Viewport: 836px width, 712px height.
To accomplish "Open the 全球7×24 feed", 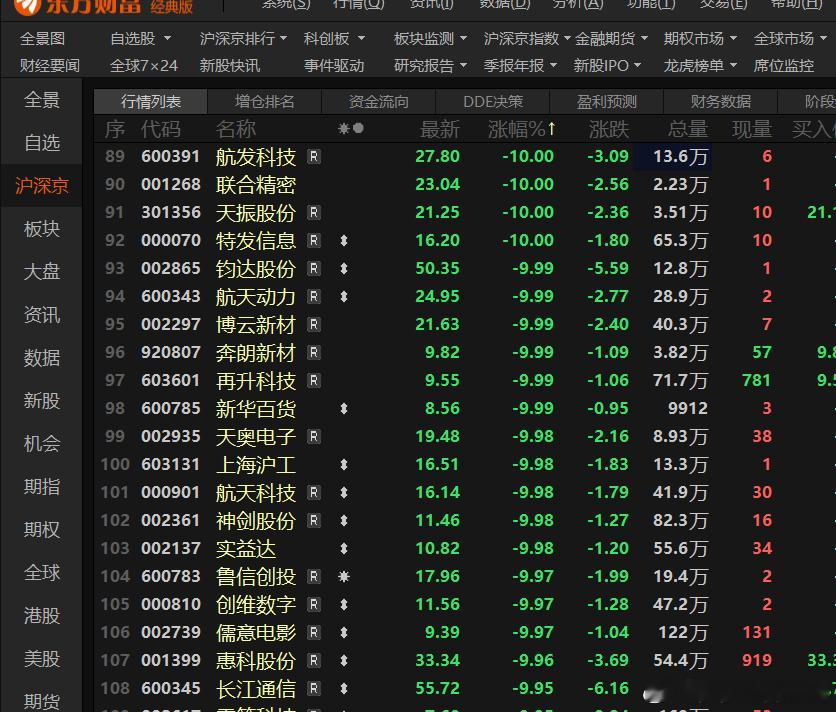I will click(x=143, y=66).
